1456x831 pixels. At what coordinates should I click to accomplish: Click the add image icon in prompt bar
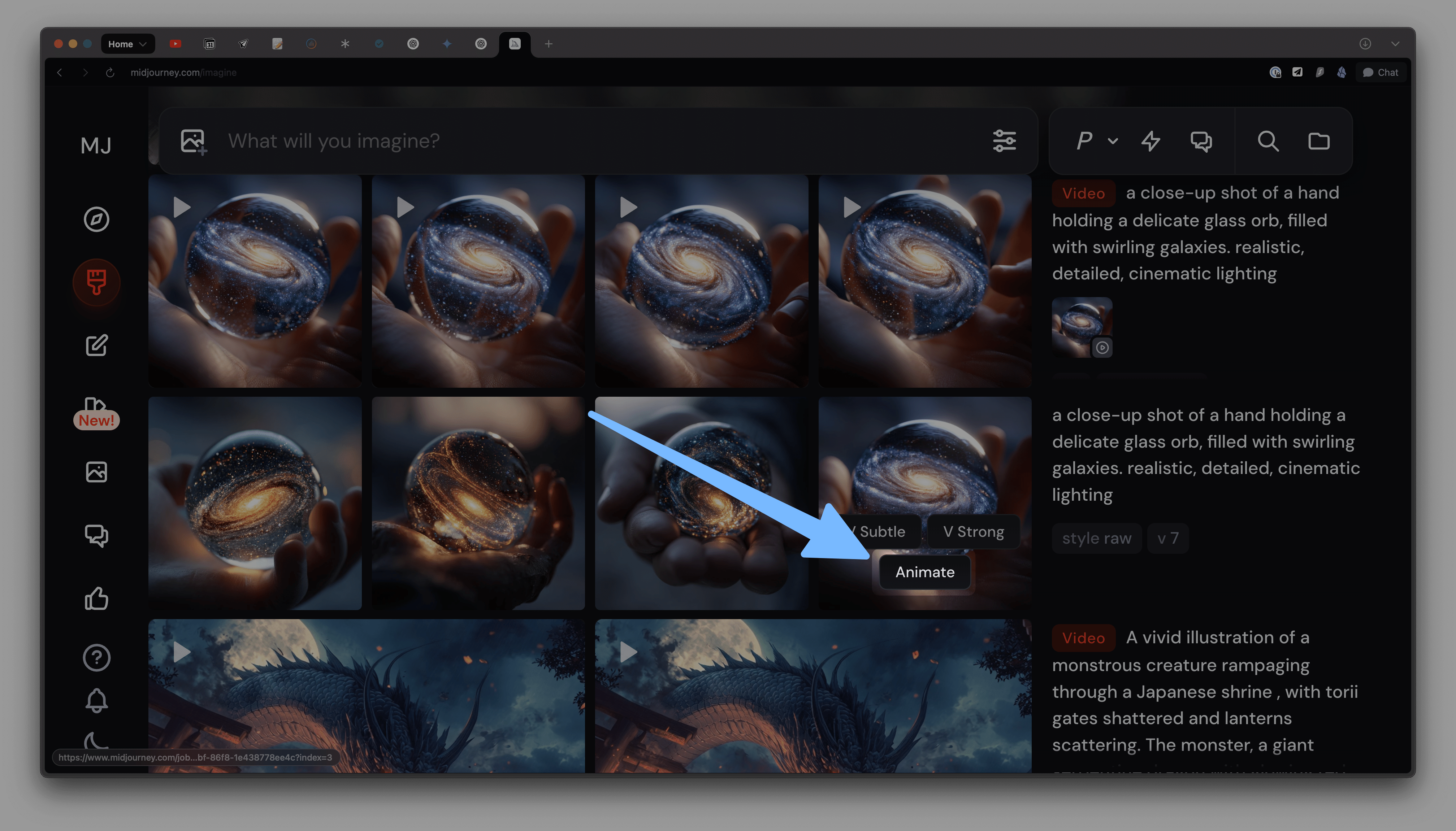[194, 141]
